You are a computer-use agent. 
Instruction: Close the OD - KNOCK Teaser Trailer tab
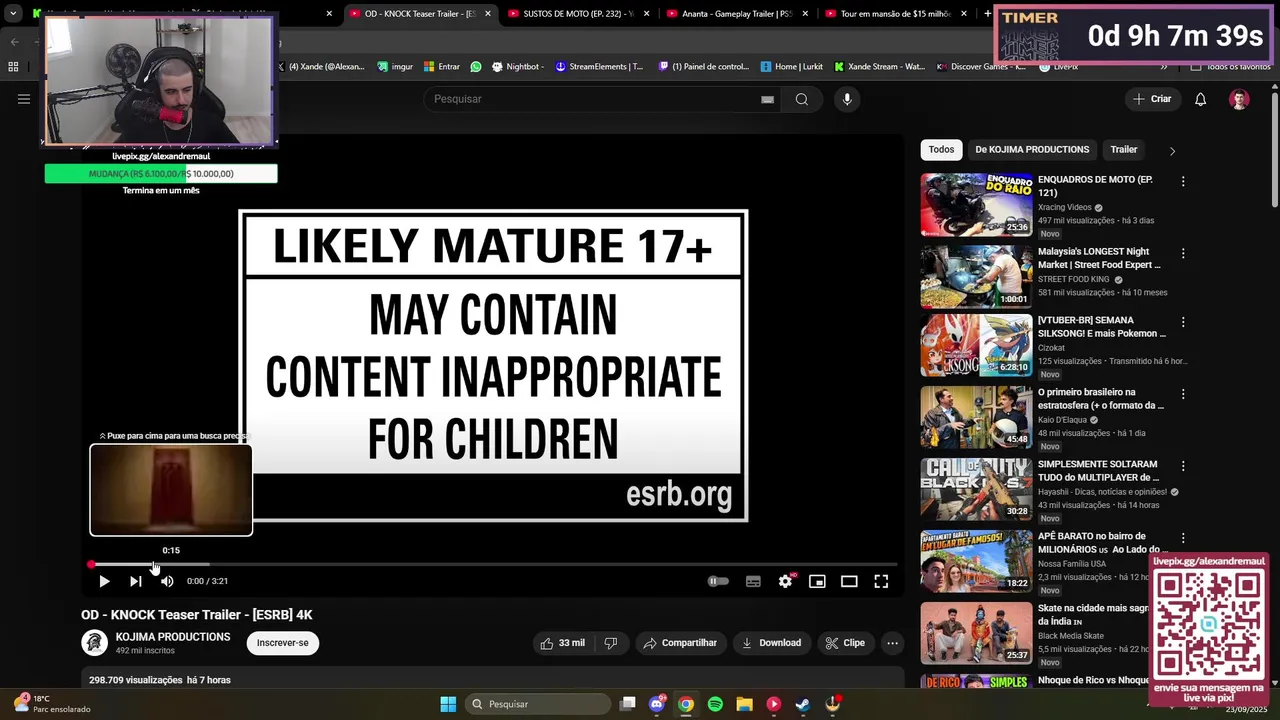tap(488, 14)
